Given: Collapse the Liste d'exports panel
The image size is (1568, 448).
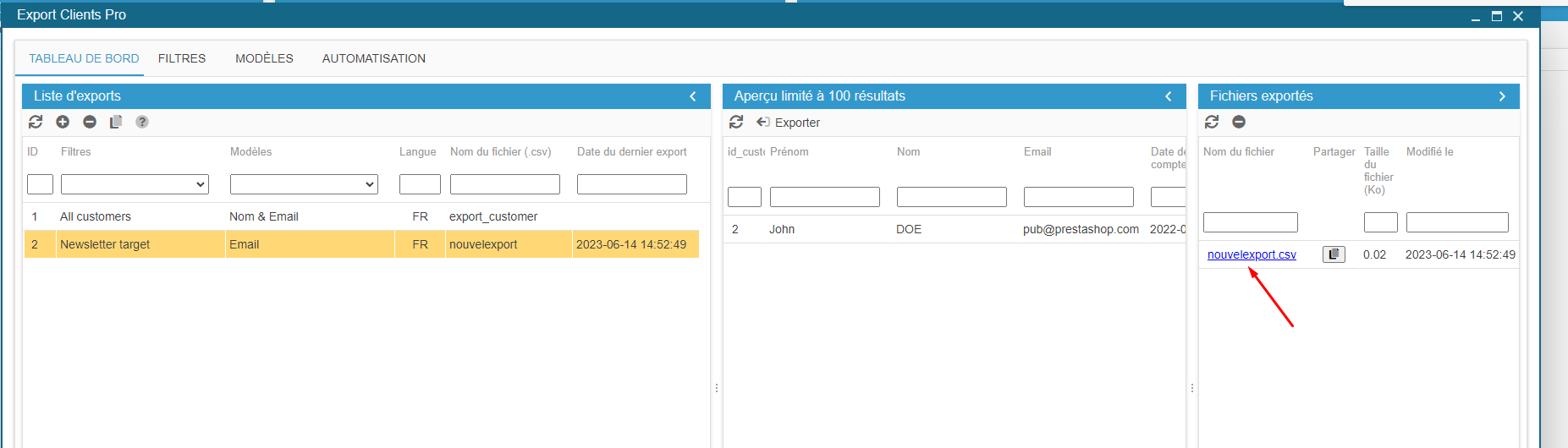Looking at the screenshot, I should coord(693,96).
